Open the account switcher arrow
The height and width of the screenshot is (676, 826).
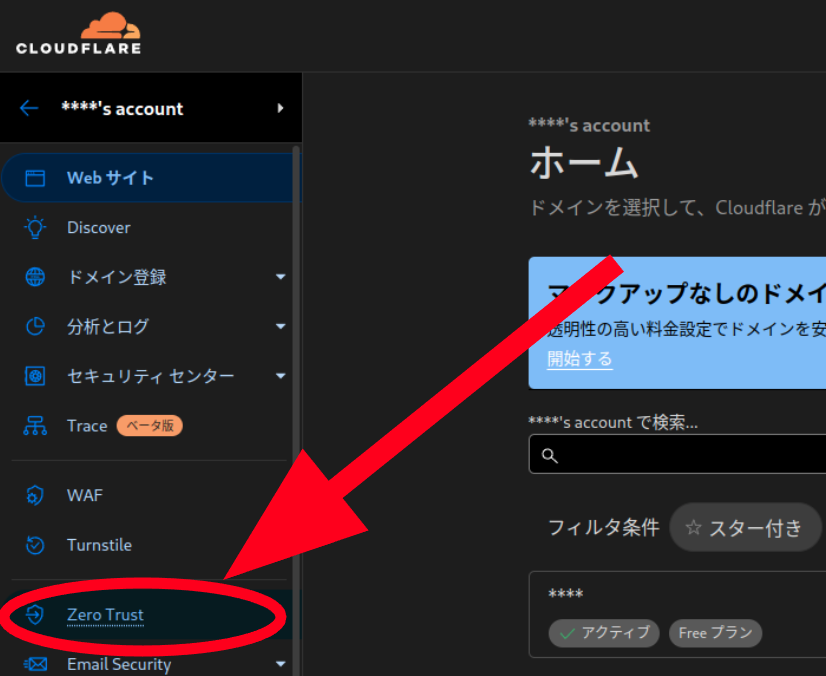[280, 108]
